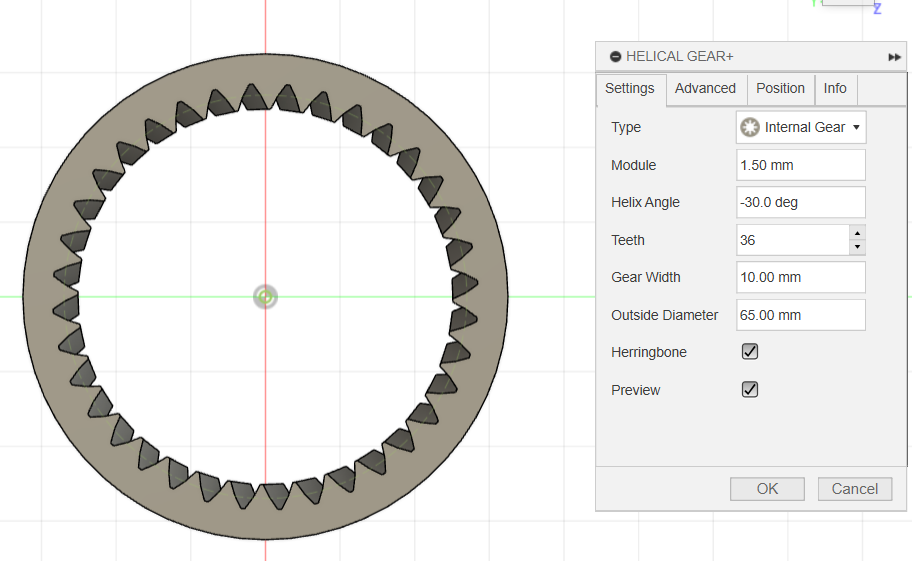Screen dimensions: 912x561
Task: Click the Outside Diameter field
Action: [800, 315]
